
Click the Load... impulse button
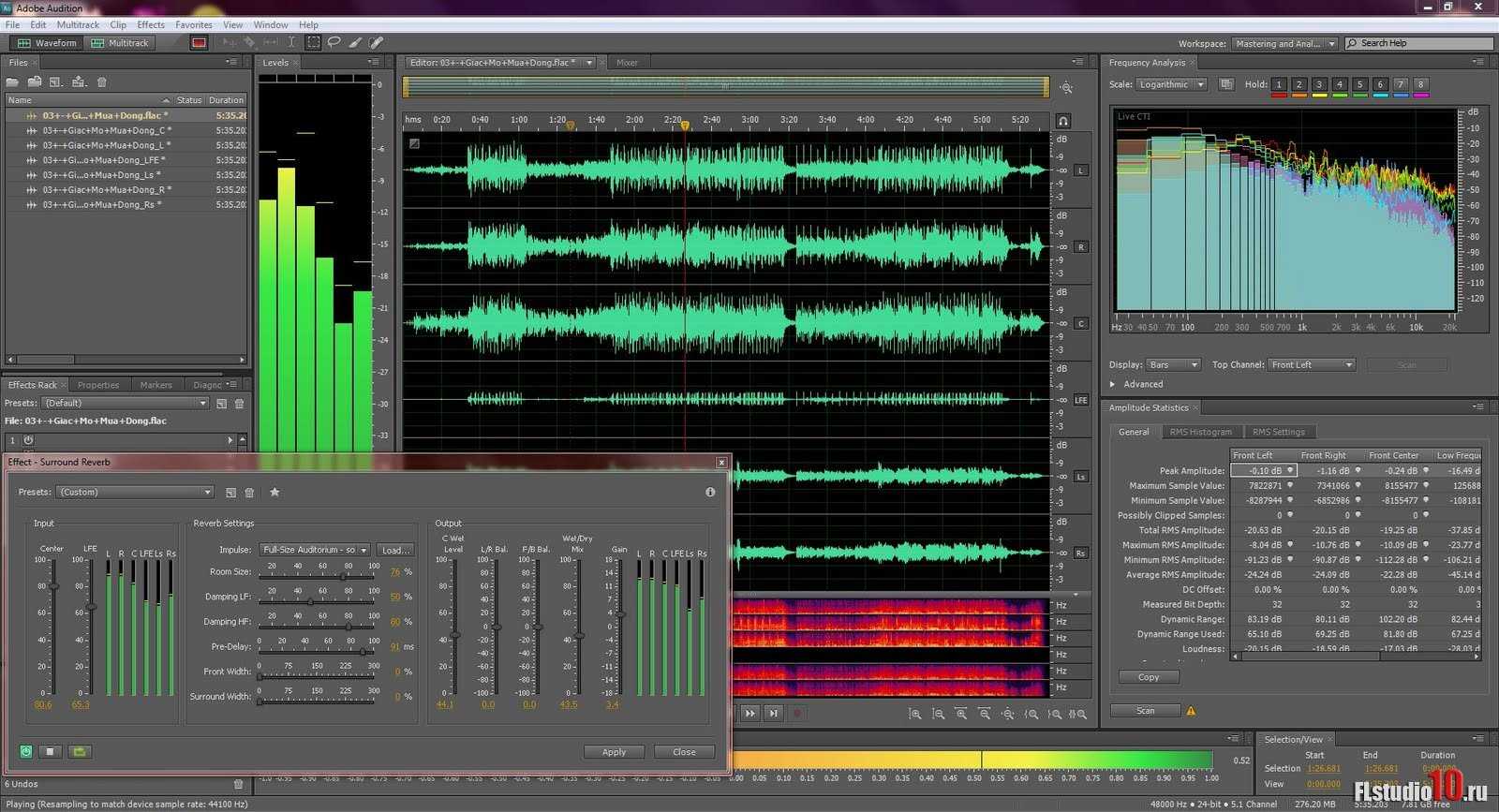pos(395,550)
